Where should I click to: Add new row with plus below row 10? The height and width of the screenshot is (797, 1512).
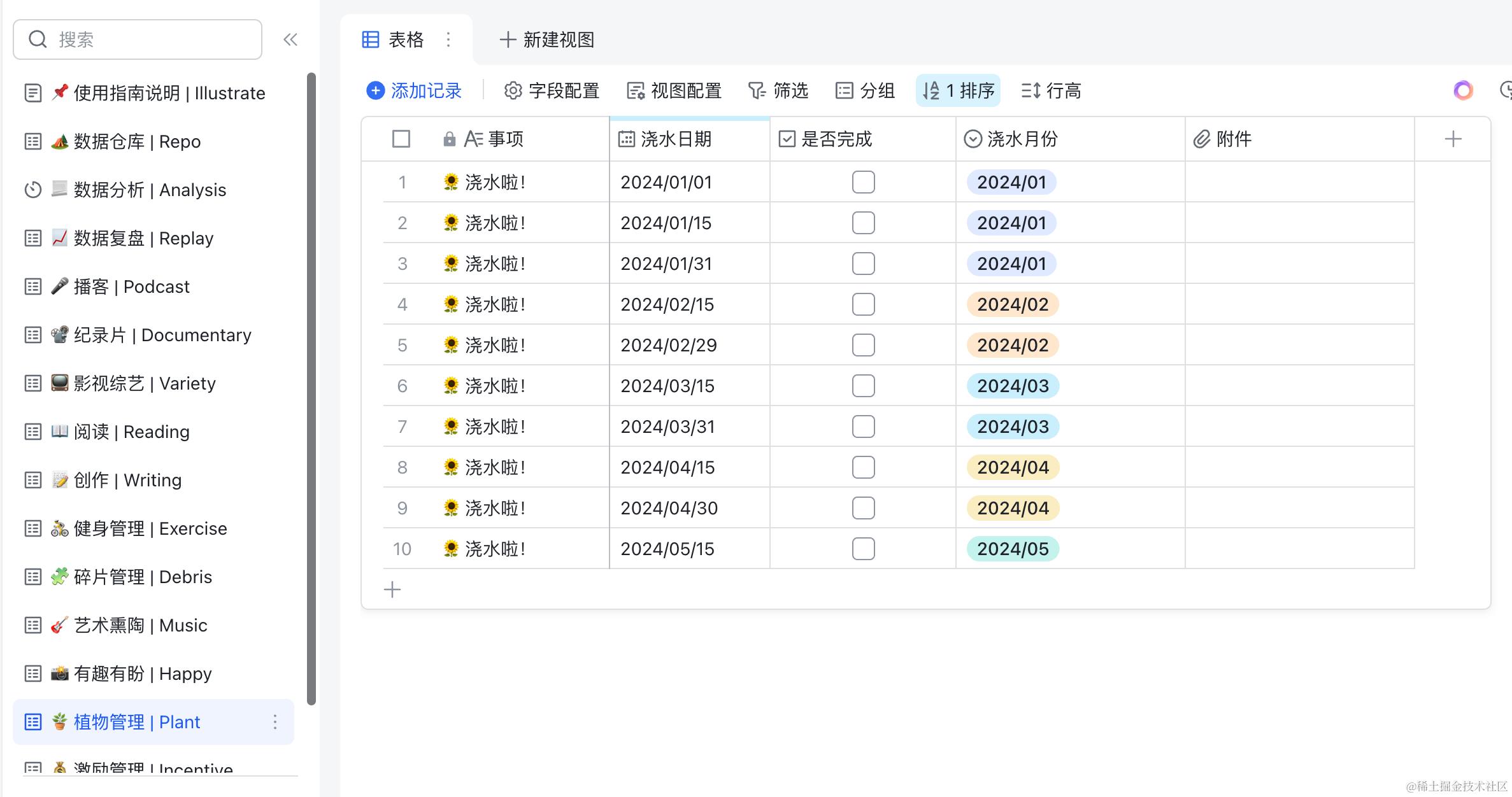(x=392, y=589)
